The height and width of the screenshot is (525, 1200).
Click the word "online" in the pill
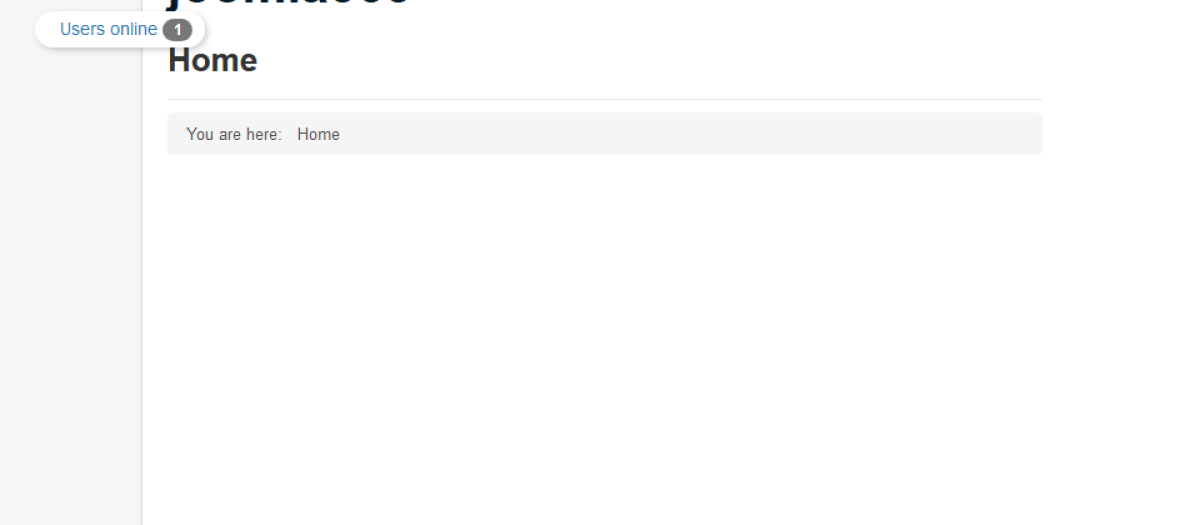(x=133, y=29)
